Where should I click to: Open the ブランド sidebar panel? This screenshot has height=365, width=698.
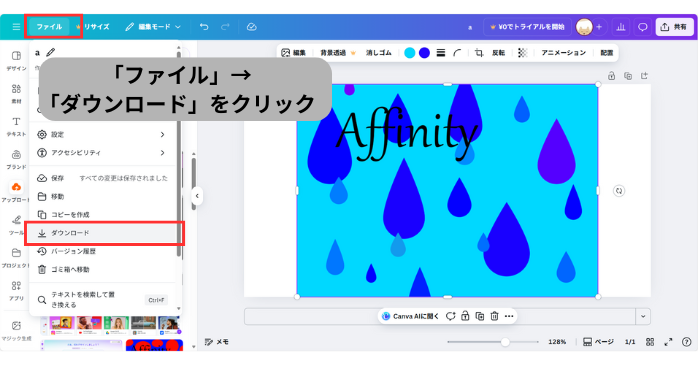tap(16, 159)
